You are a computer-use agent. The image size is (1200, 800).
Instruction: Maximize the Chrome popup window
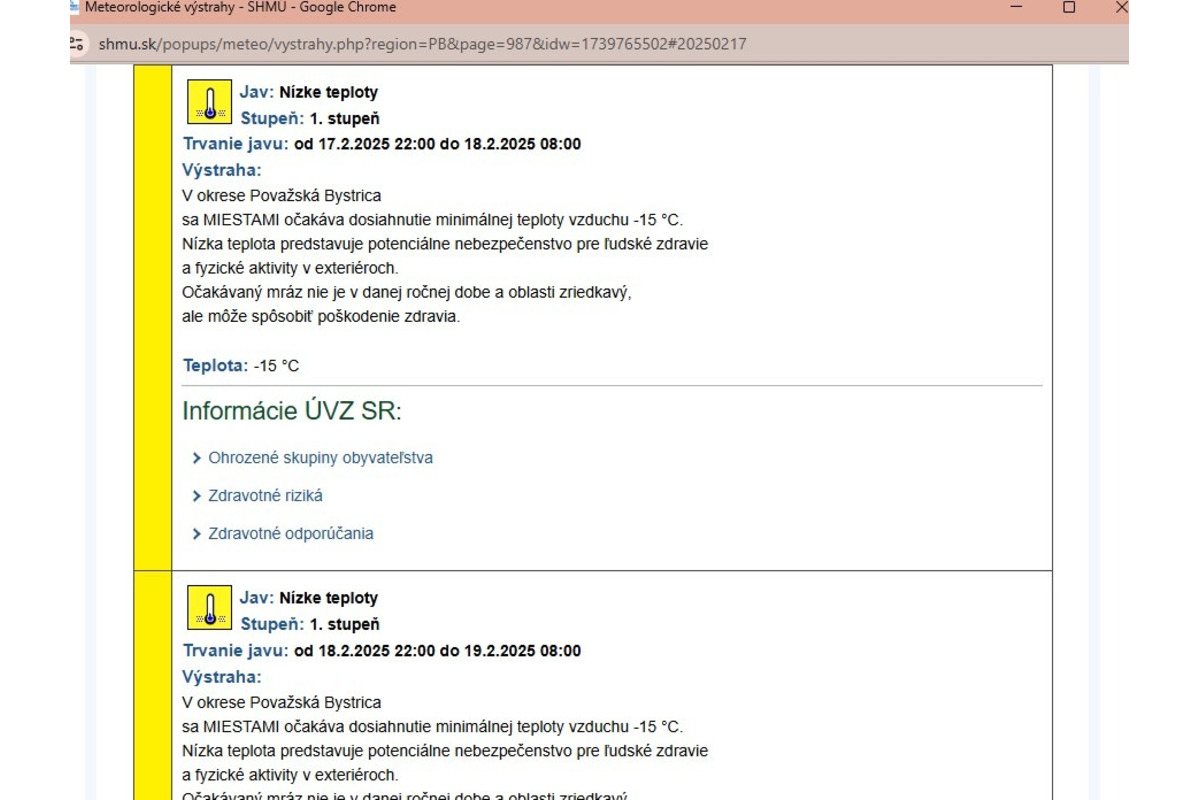pos(1069,7)
